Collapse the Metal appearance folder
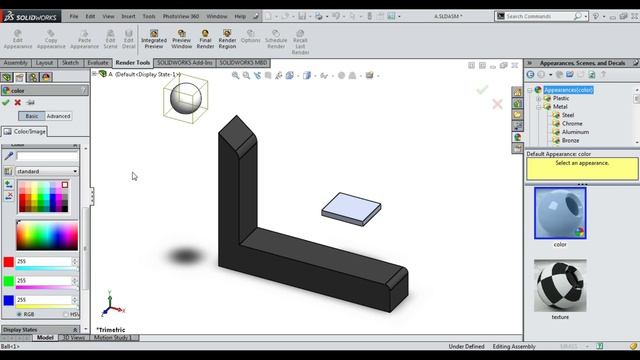640x360 pixels. click(538, 107)
